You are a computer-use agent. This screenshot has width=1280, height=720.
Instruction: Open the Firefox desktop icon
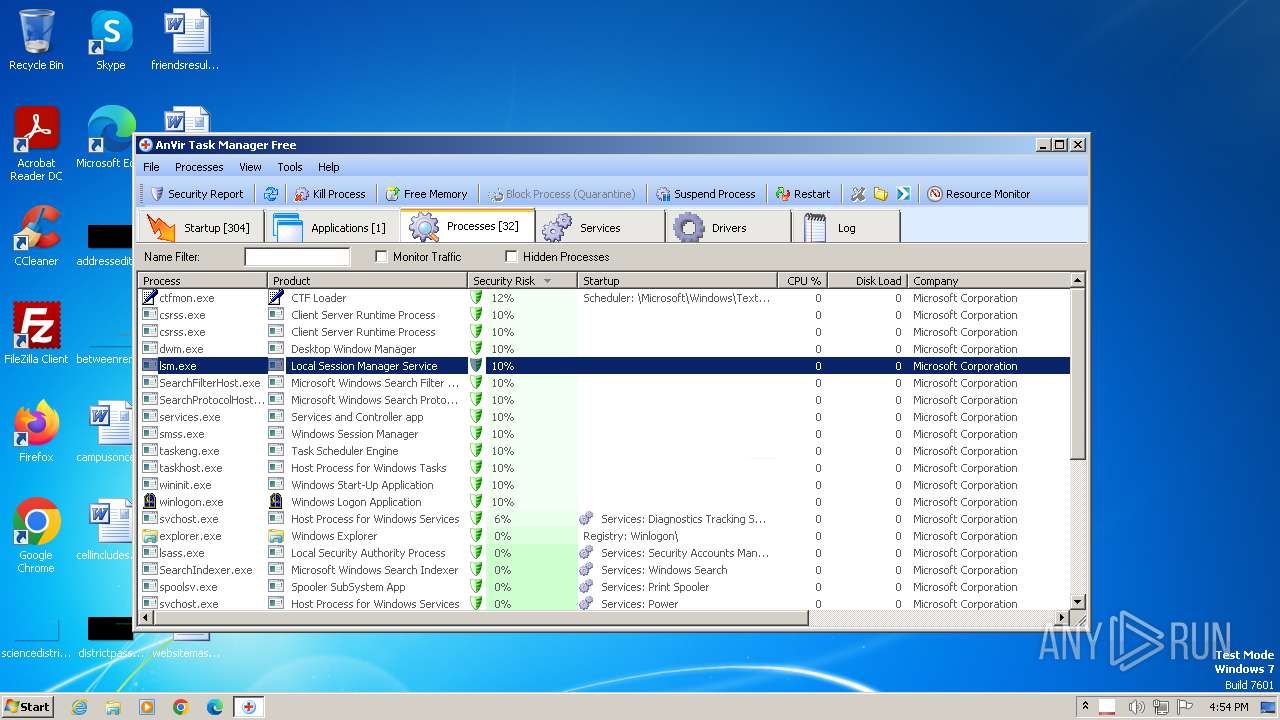(36, 432)
